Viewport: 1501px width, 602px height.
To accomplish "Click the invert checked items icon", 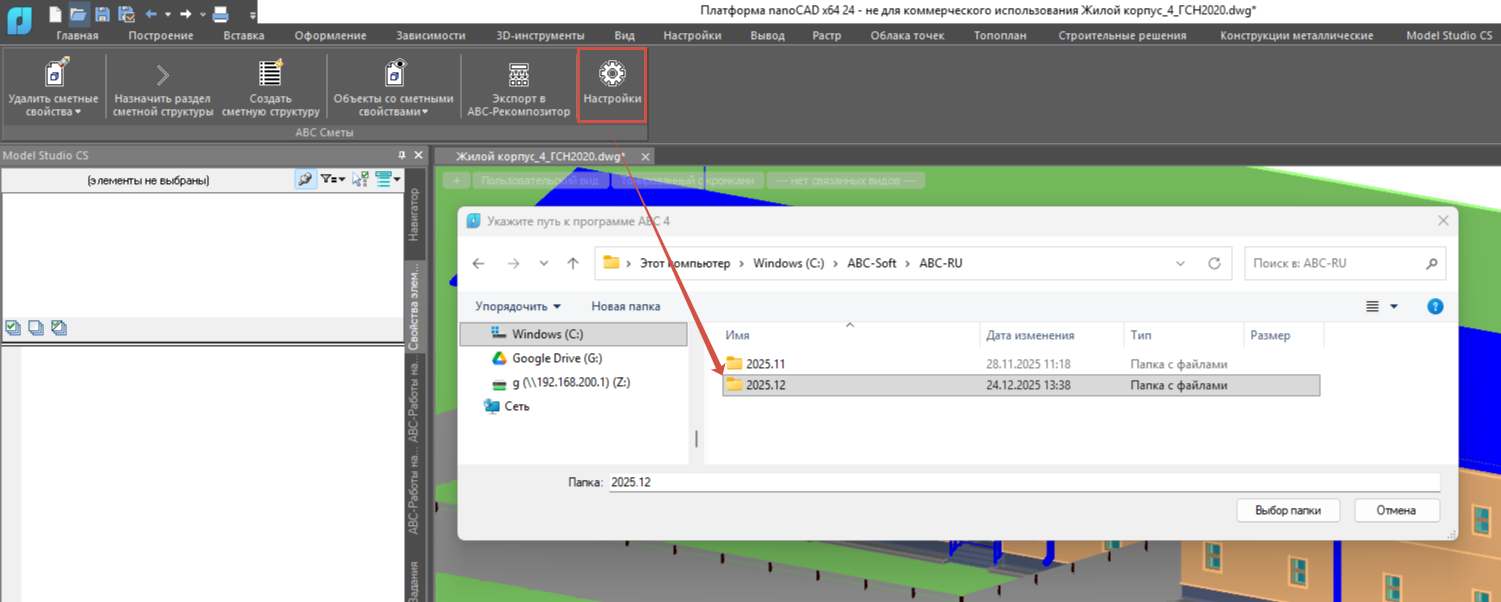I will click(x=59, y=328).
